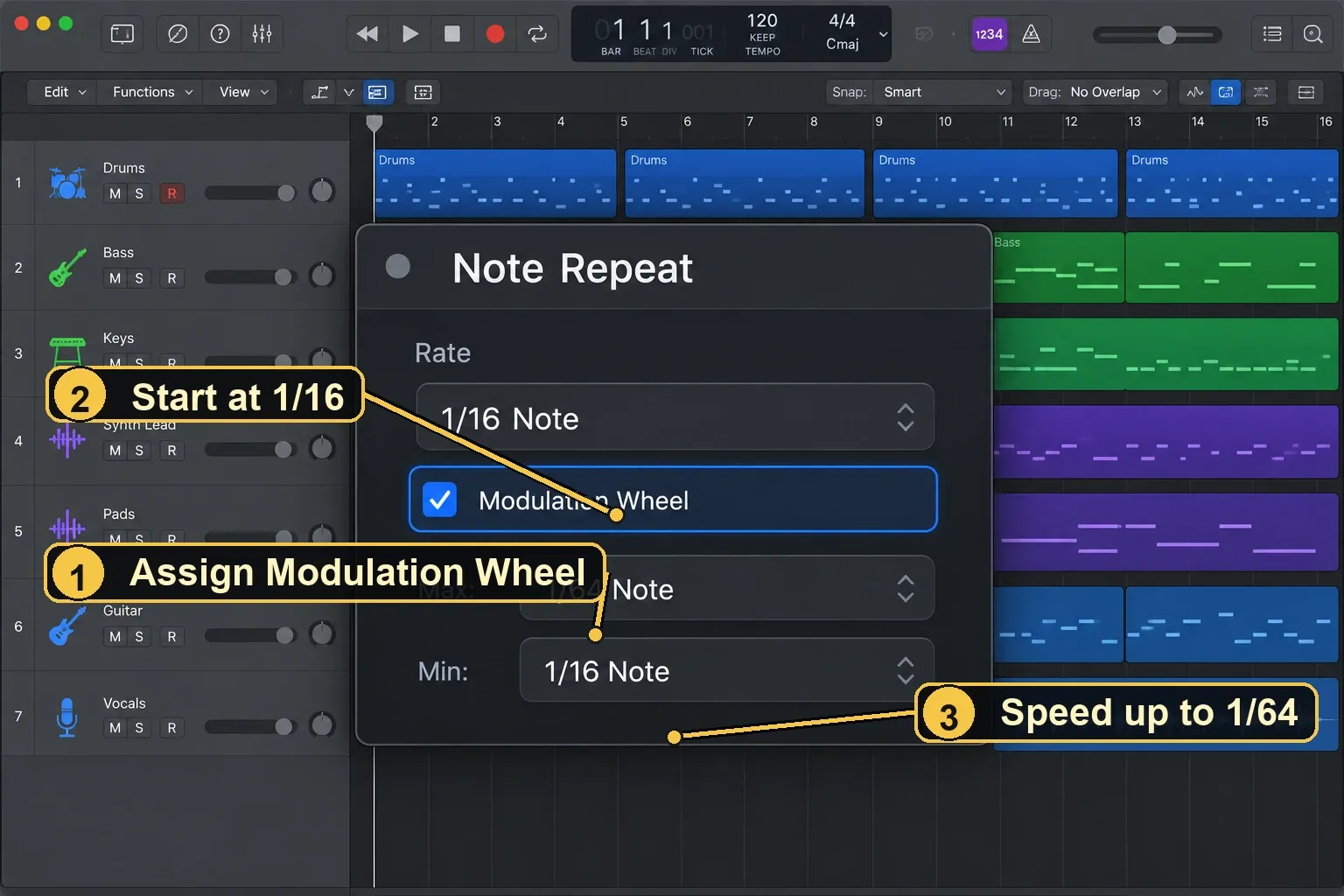Mute the Vocals track
The height and width of the screenshot is (896, 1344).
click(115, 728)
